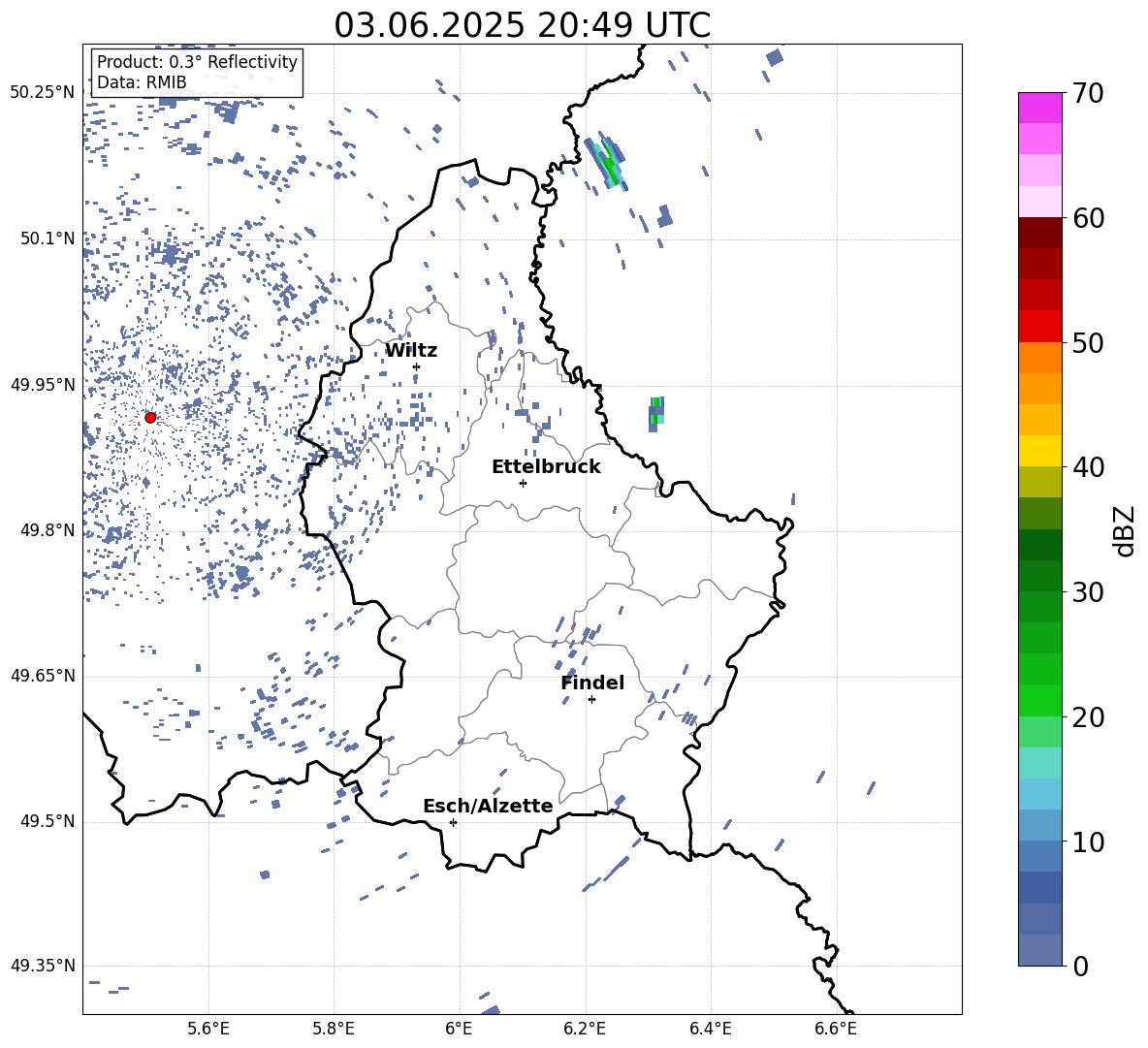Image resolution: width=1148 pixels, height=1048 pixels.
Task: Pick the yellow colorbar swatch near 40
Action: [1040, 451]
